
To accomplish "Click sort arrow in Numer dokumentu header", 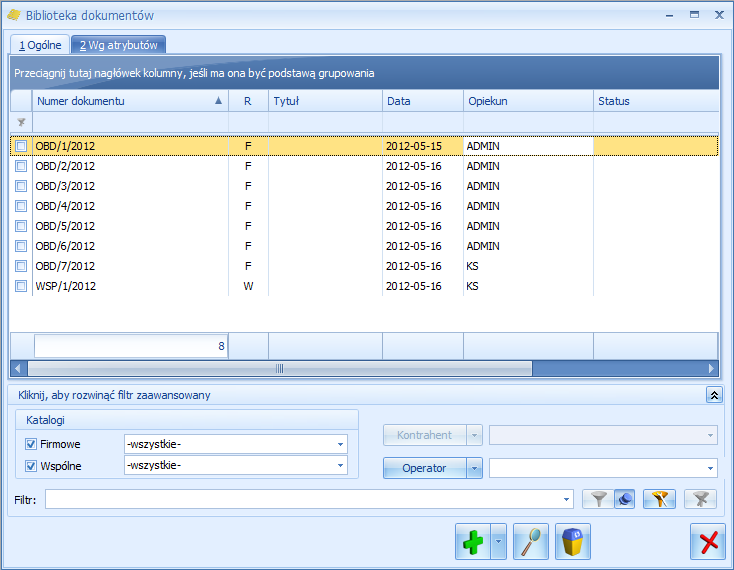I will click(x=218, y=101).
